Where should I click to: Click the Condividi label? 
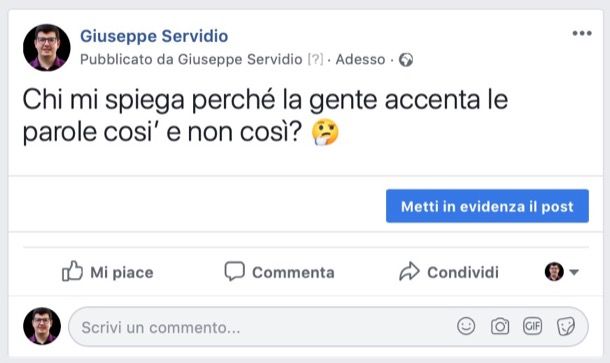pyautogui.click(x=463, y=272)
